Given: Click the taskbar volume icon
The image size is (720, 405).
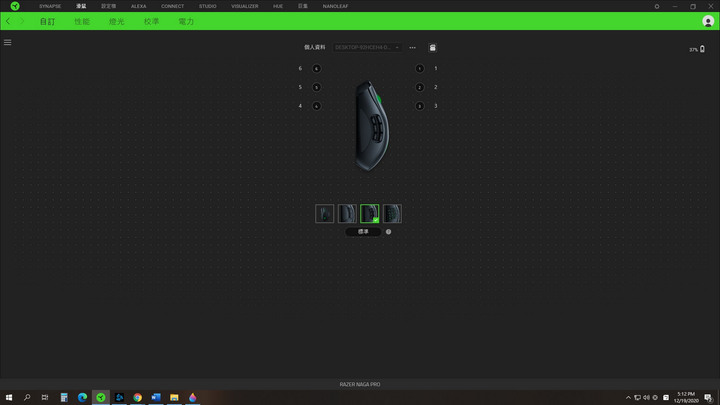Looking at the screenshot, I should [646, 397].
